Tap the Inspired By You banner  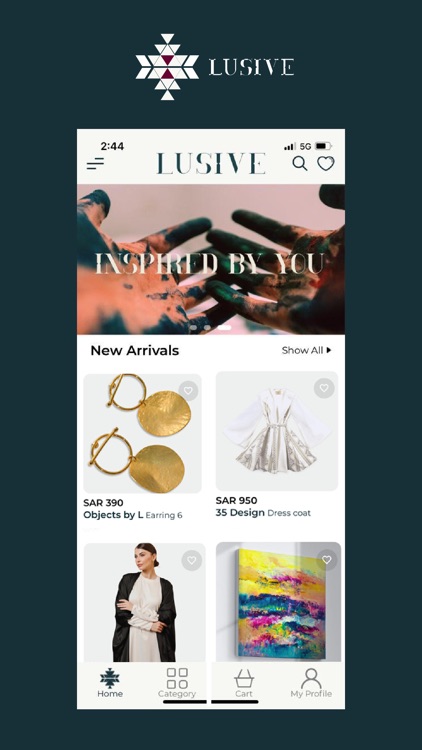point(211,259)
